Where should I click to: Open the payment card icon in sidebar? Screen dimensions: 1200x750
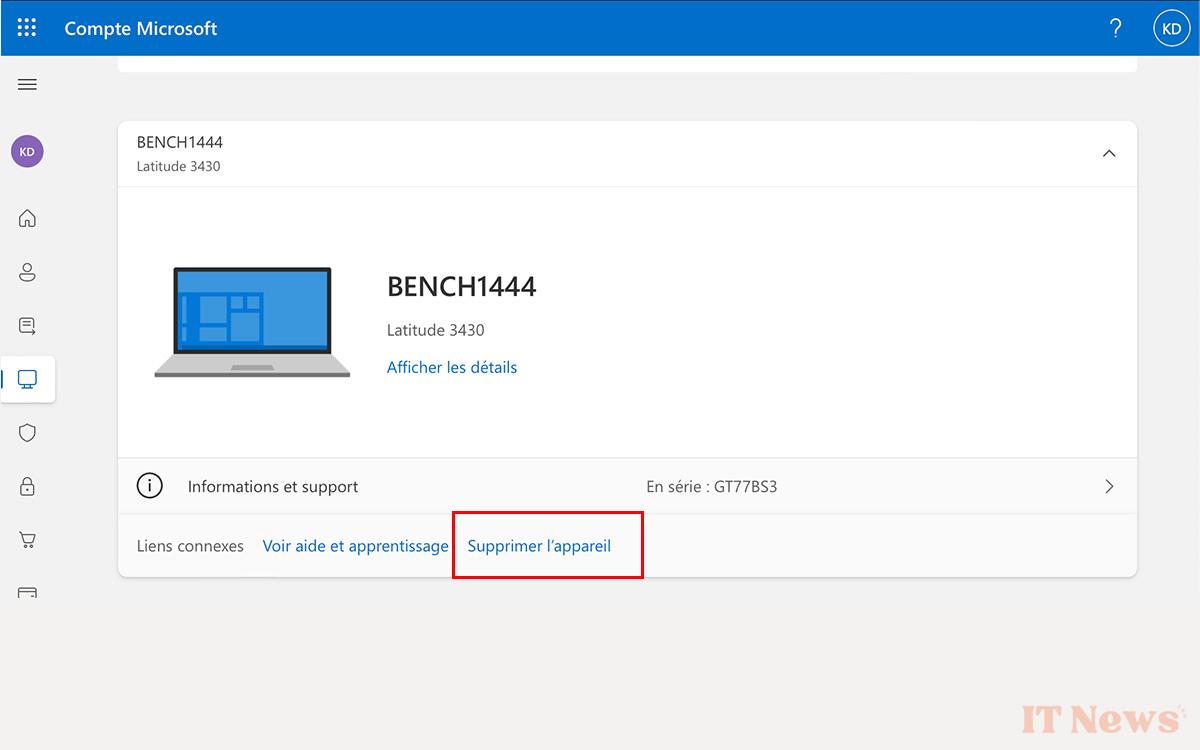point(27,592)
